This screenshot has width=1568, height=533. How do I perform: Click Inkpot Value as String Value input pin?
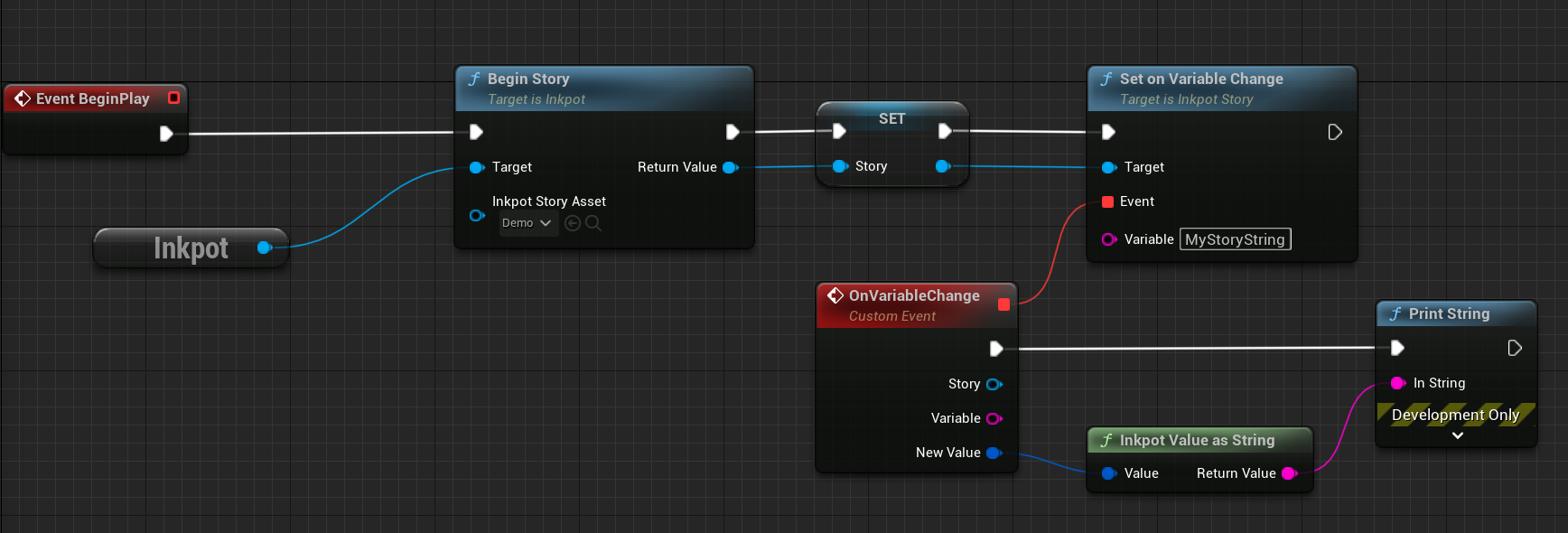coord(1109,473)
